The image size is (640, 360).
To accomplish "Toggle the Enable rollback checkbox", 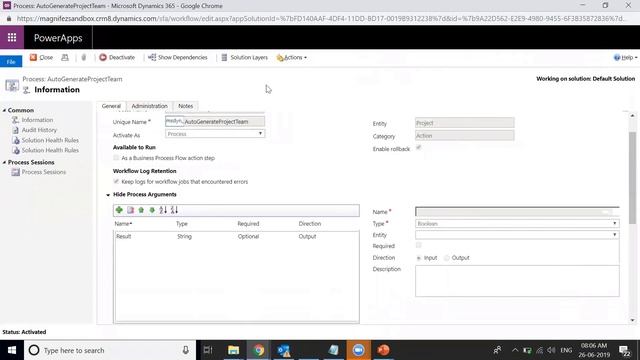I will [418, 148].
